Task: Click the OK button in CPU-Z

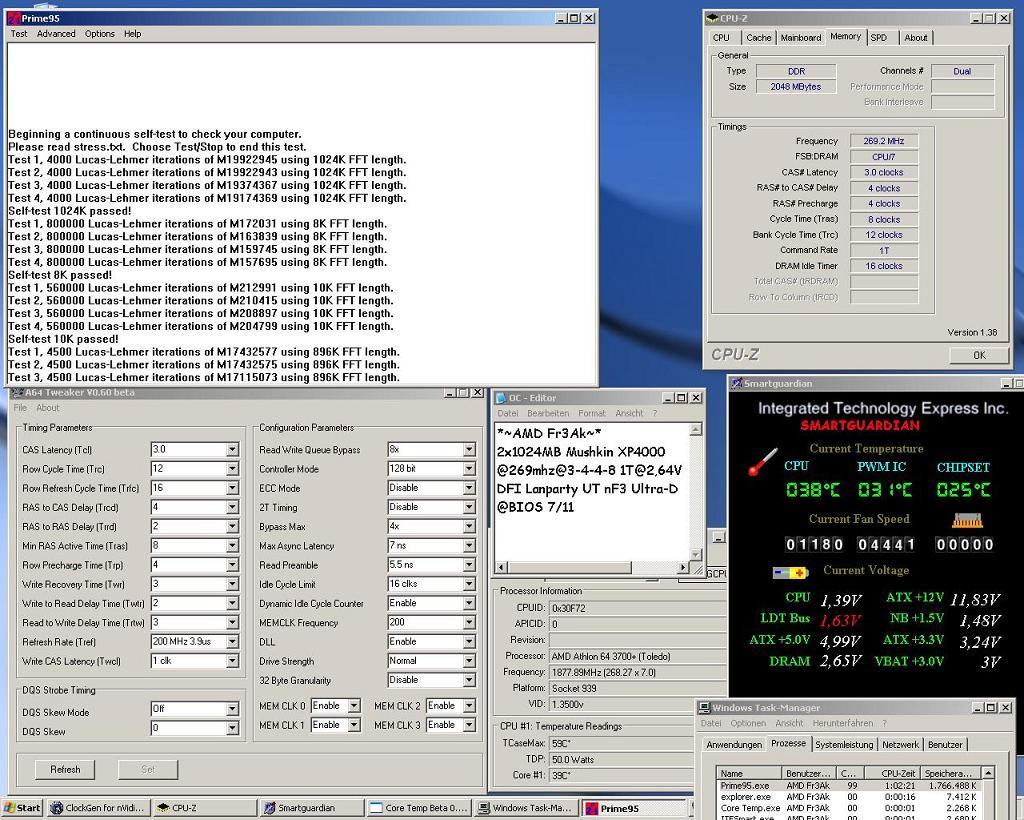Action: [x=979, y=355]
